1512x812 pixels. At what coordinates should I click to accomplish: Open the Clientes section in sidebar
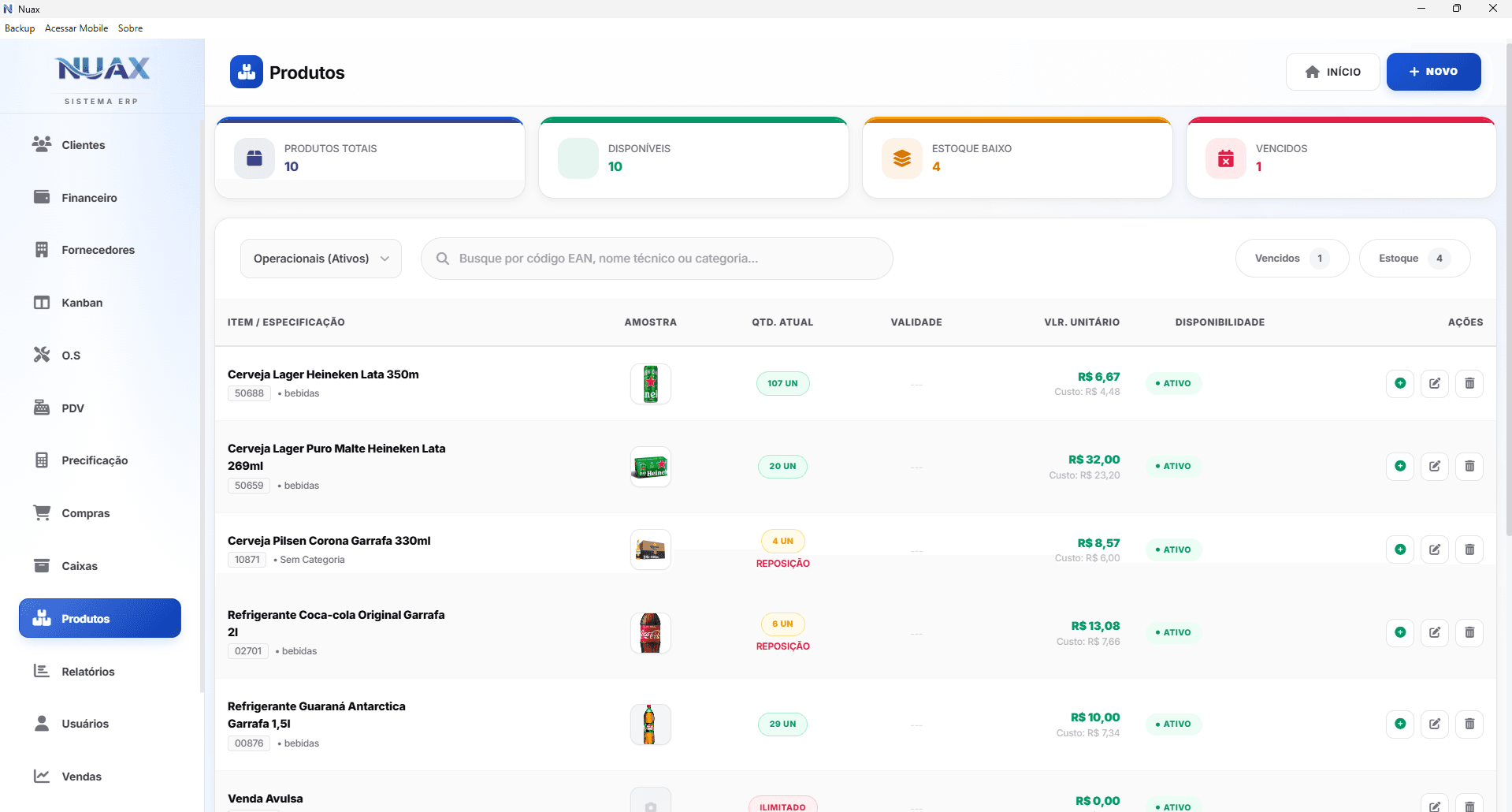click(x=100, y=145)
